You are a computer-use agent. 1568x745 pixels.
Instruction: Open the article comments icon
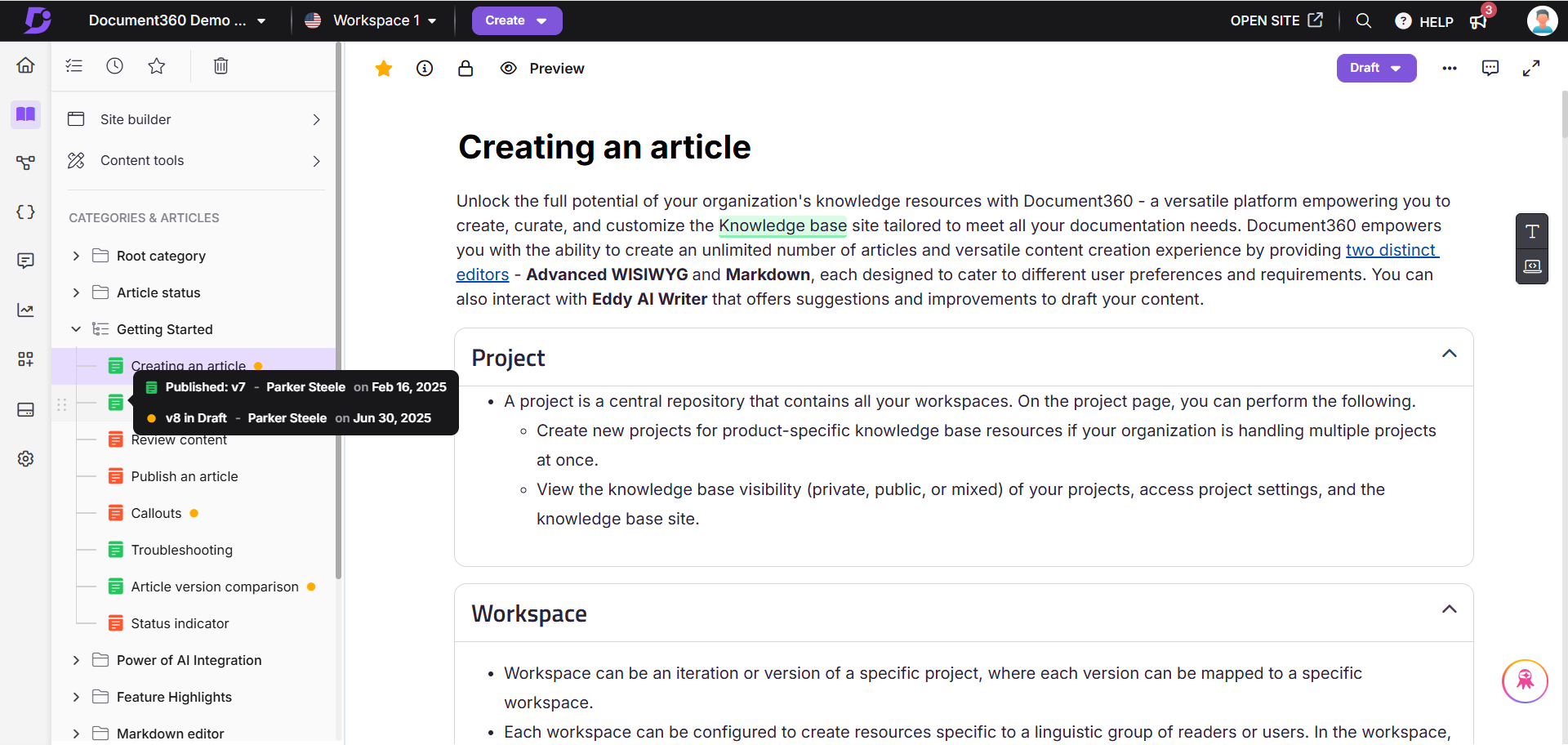[x=1490, y=68]
